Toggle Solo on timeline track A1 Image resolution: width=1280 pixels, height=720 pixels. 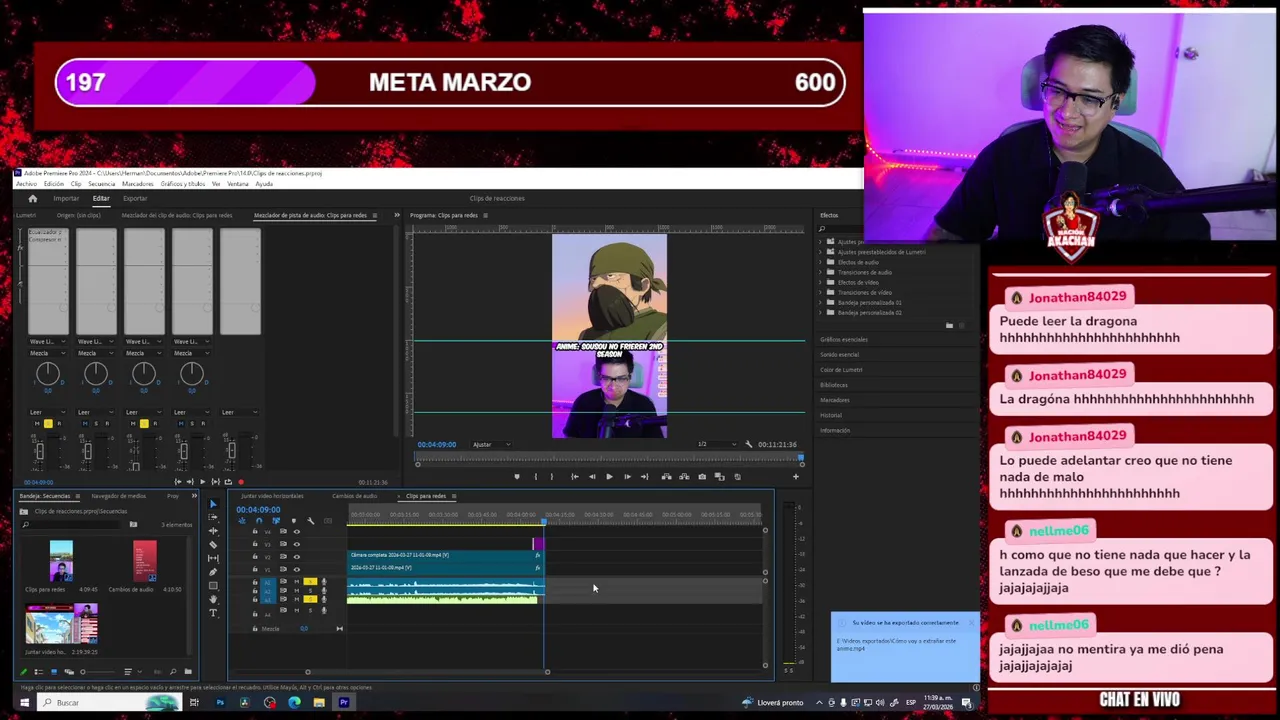[x=310, y=582]
